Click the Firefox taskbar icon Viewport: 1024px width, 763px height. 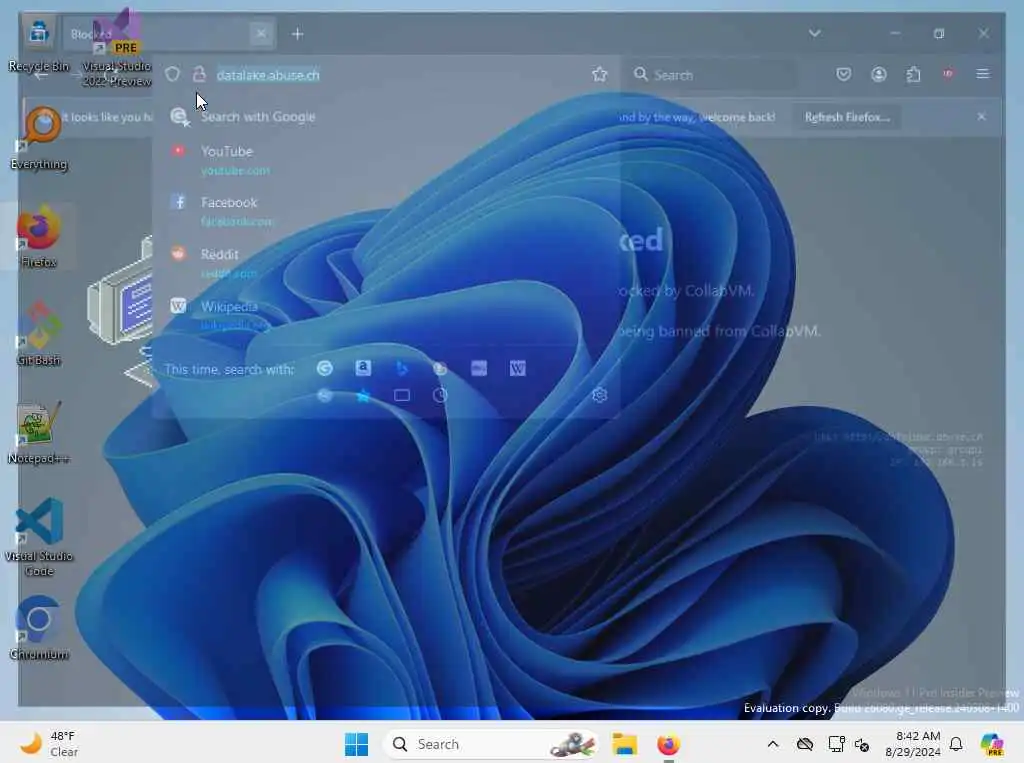[668, 744]
